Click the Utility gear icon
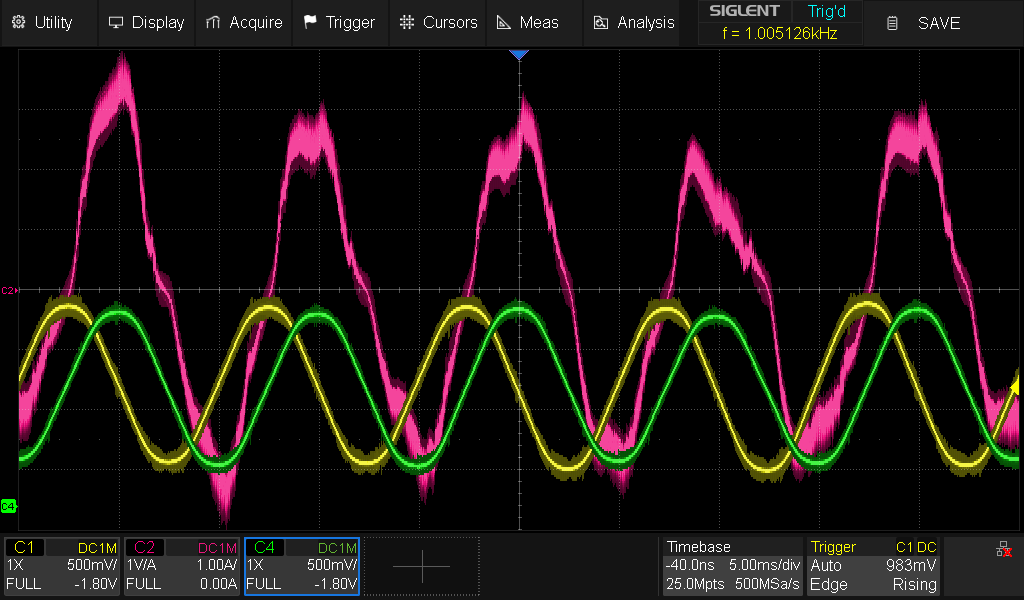Screen dimensions: 1024x600 click(x=19, y=22)
